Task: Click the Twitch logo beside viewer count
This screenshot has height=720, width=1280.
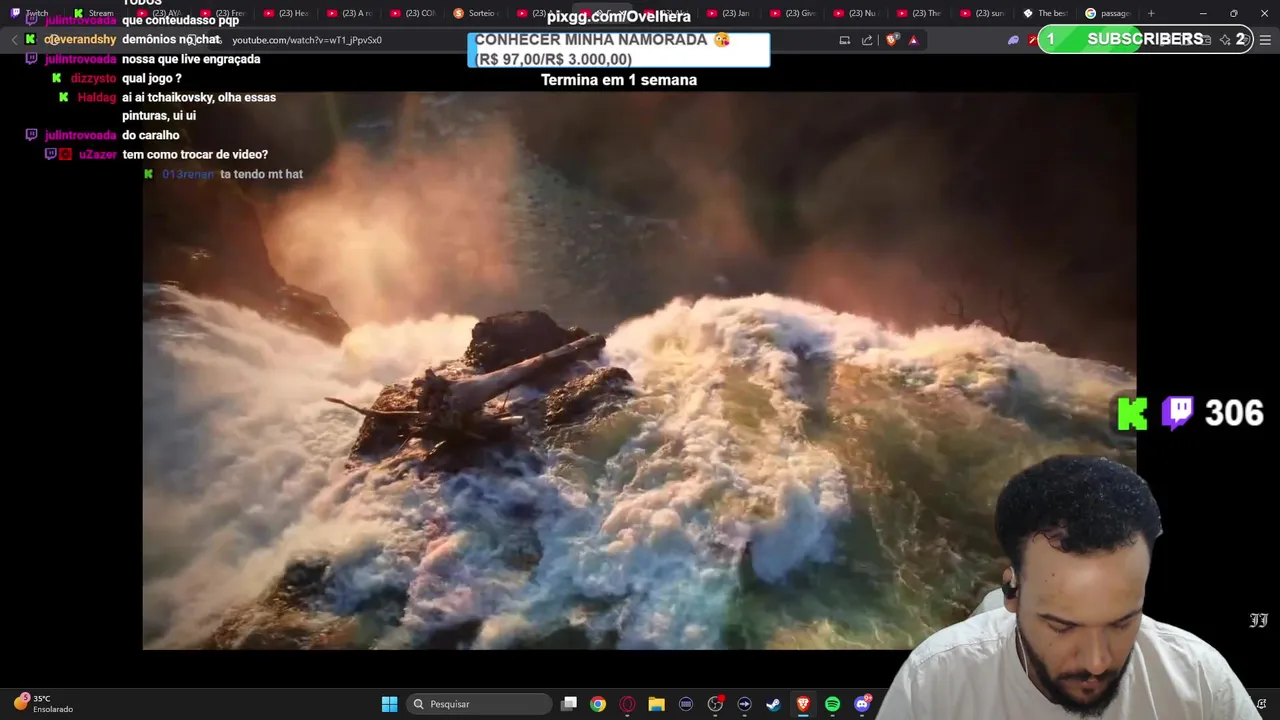Action: 1178,413
